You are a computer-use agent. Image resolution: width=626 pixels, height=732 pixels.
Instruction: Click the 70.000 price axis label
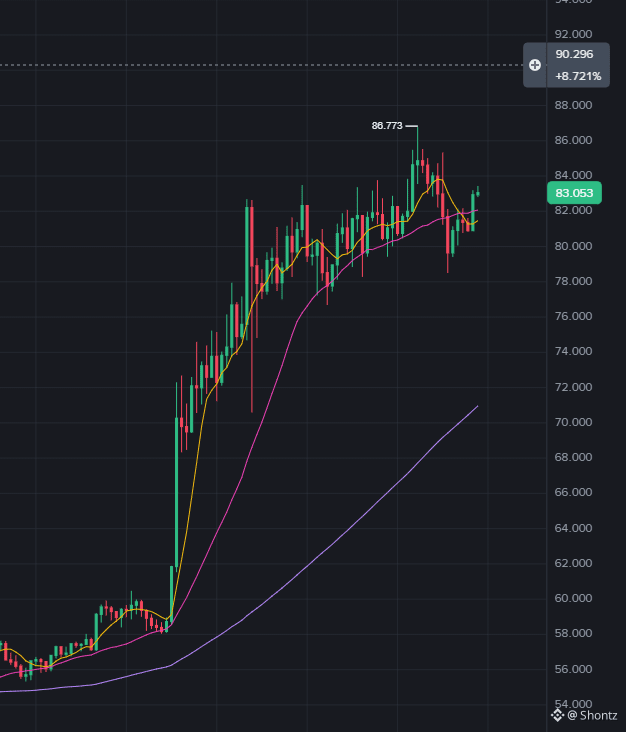[573, 422]
